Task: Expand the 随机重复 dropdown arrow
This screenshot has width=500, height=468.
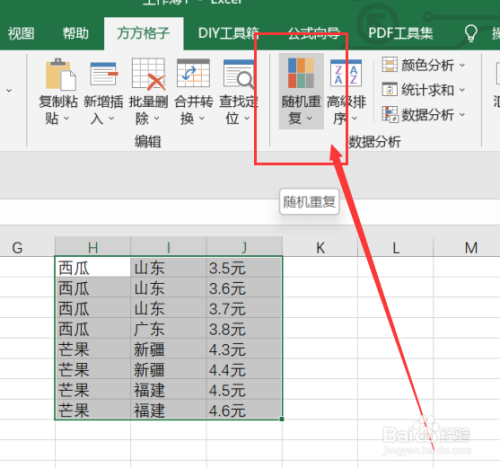Action: point(309,118)
